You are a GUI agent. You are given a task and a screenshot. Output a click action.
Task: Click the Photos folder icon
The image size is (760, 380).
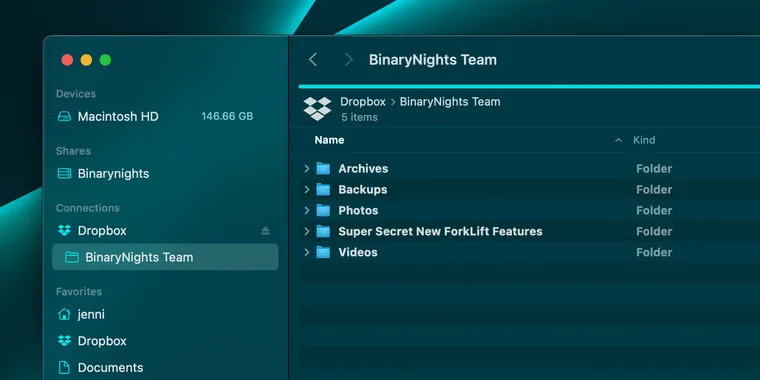coord(323,210)
